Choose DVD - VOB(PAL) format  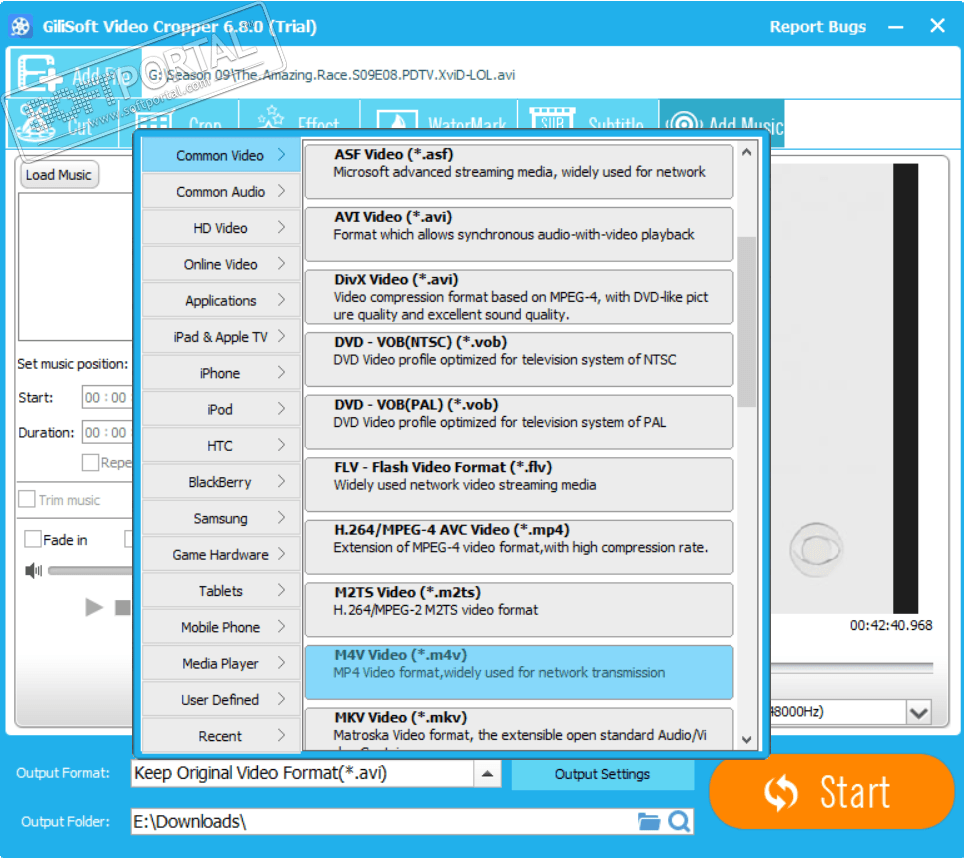pyautogui.click(x=519, y=422)
